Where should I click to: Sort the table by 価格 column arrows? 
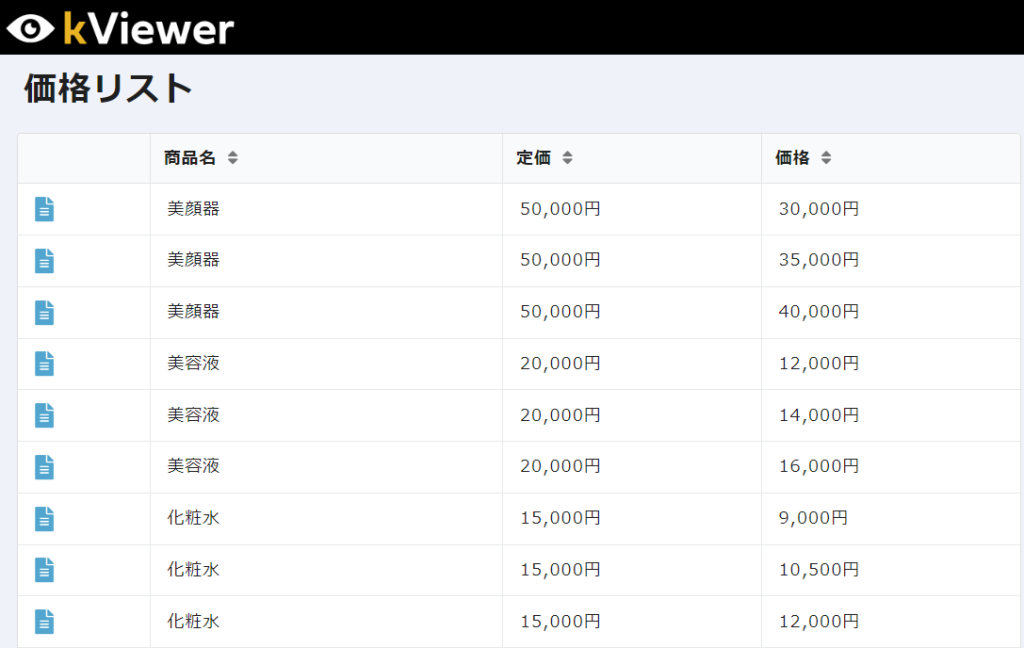tap(826, 157)
